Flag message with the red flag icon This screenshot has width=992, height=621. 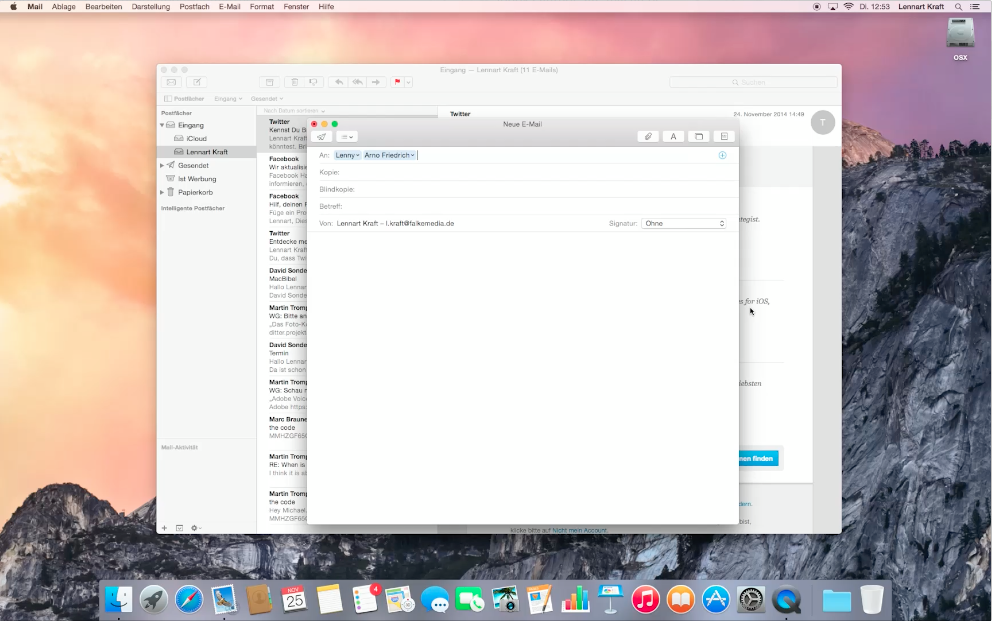397,82
